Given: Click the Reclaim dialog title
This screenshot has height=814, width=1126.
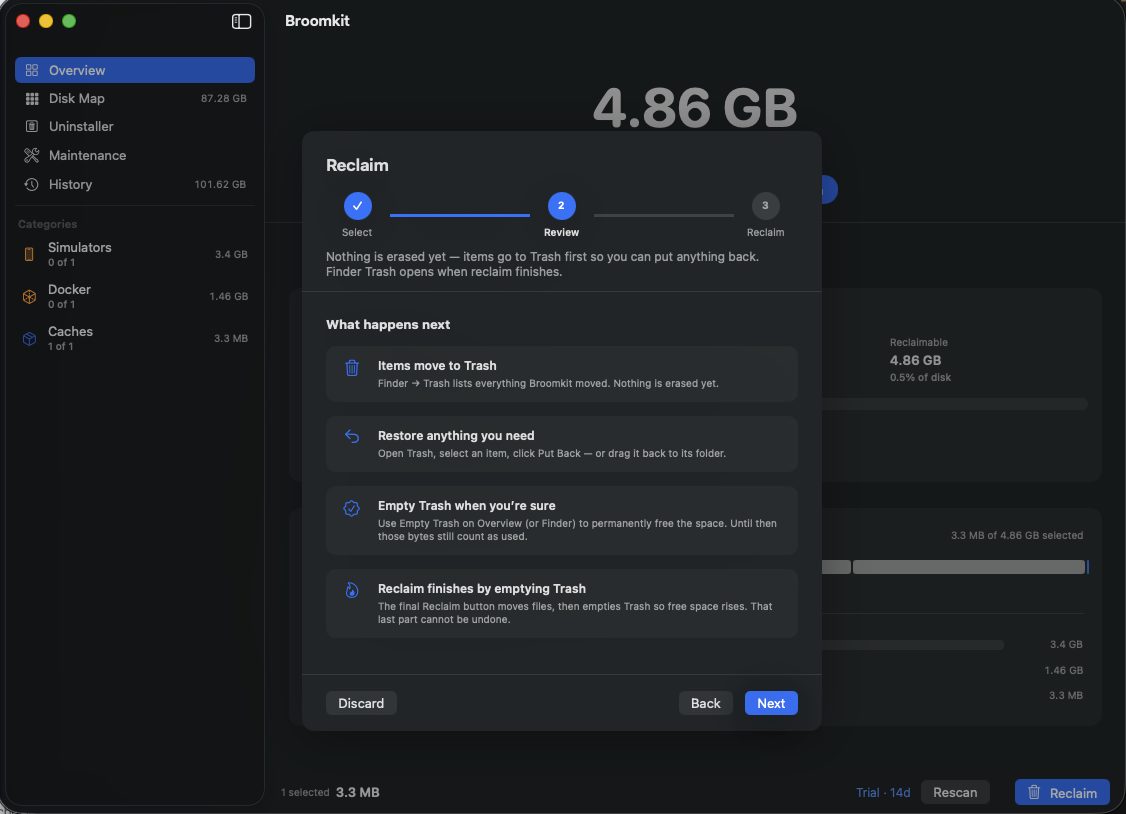Looking at the screenshot, I should click(x=357, y=165).
